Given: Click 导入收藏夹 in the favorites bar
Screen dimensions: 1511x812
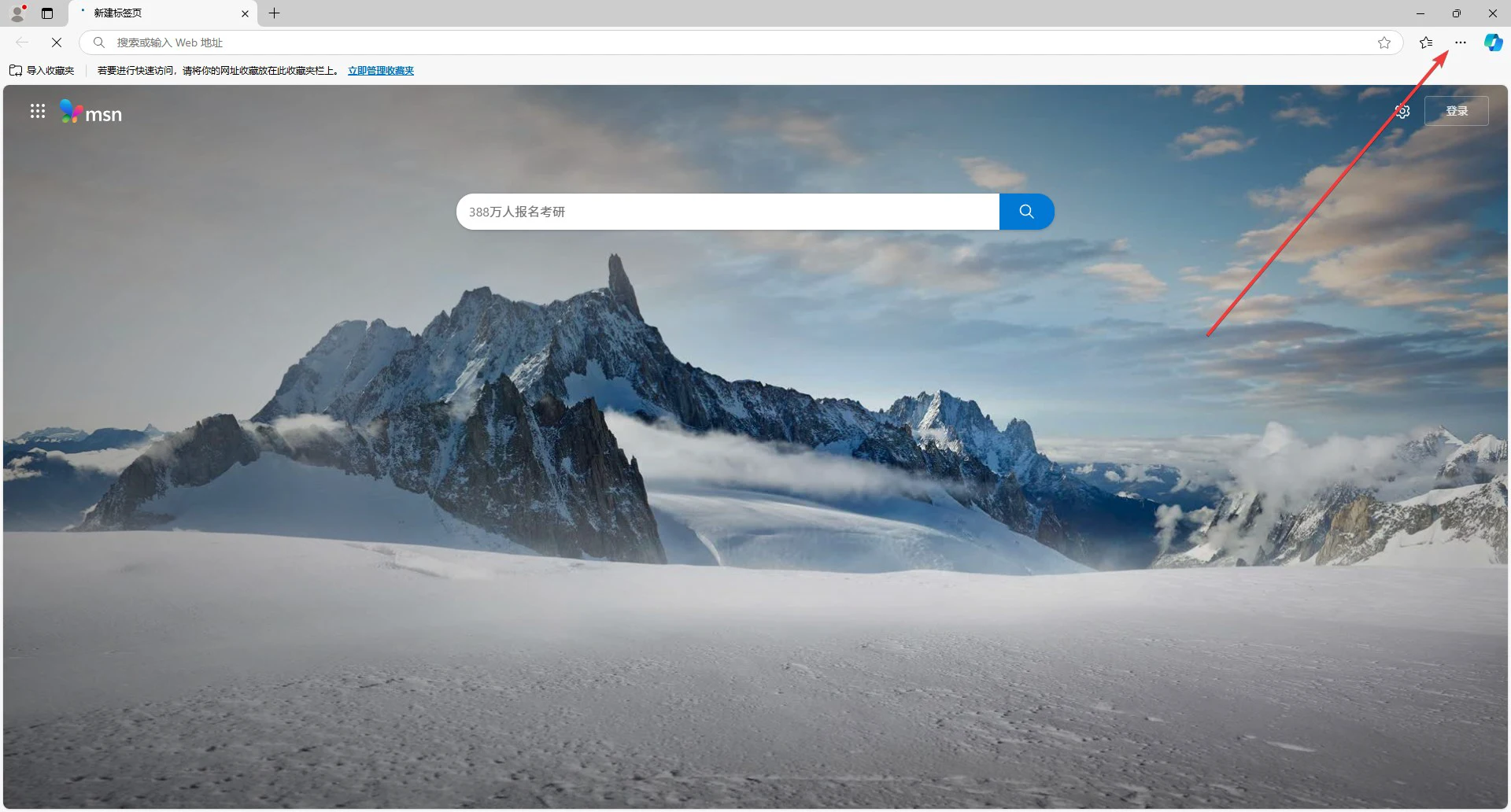Looking at the screenshot, I should coord(42,71).
